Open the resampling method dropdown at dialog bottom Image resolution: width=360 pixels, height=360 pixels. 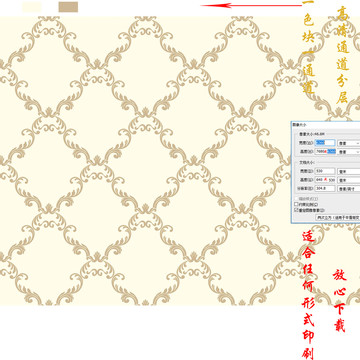tap(338, 217)
